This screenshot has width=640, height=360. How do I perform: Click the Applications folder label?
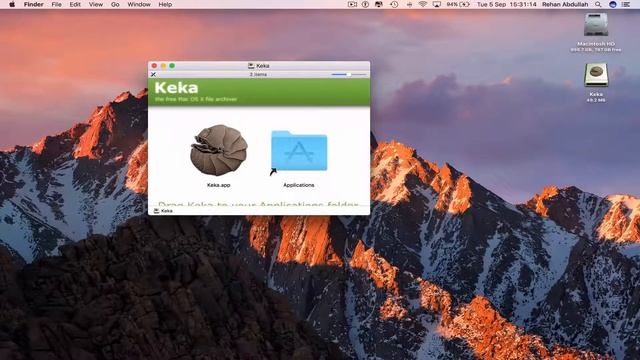pos(299,185)
